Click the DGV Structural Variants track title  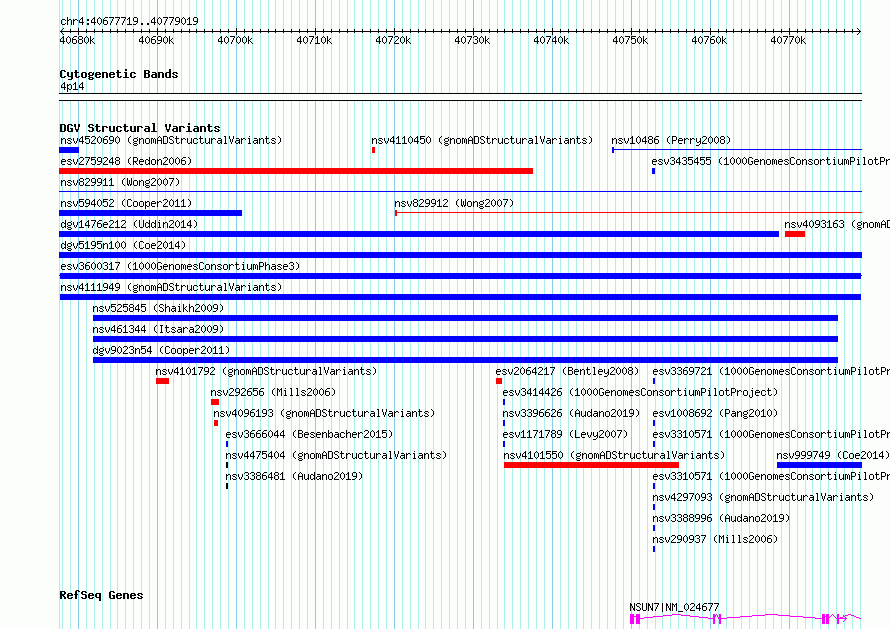(140, 128)
